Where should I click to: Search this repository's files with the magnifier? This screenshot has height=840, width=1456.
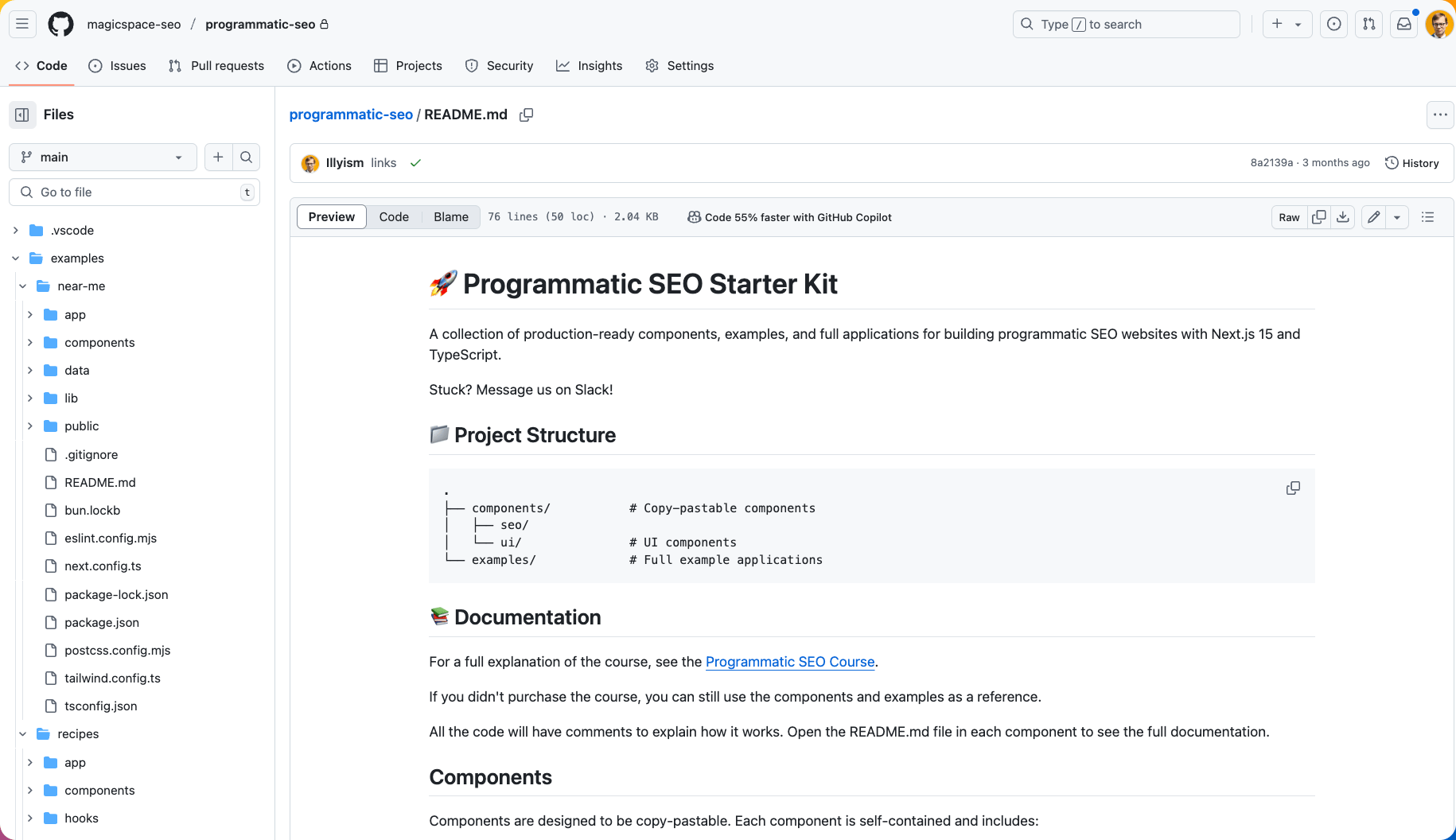coord(247,157)
